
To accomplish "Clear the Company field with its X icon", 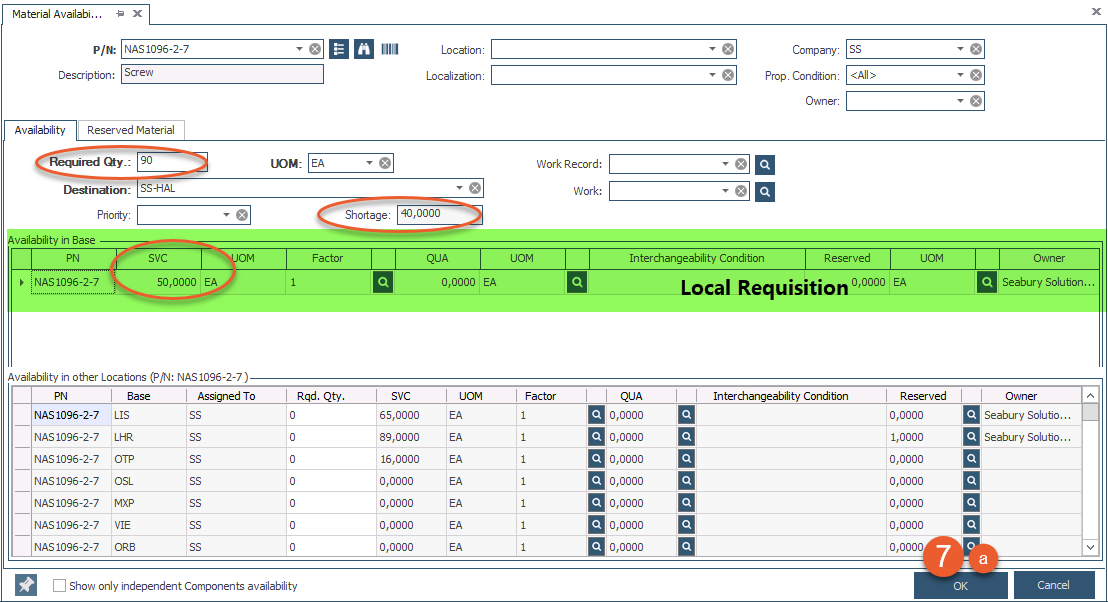I will coord(976,49).
